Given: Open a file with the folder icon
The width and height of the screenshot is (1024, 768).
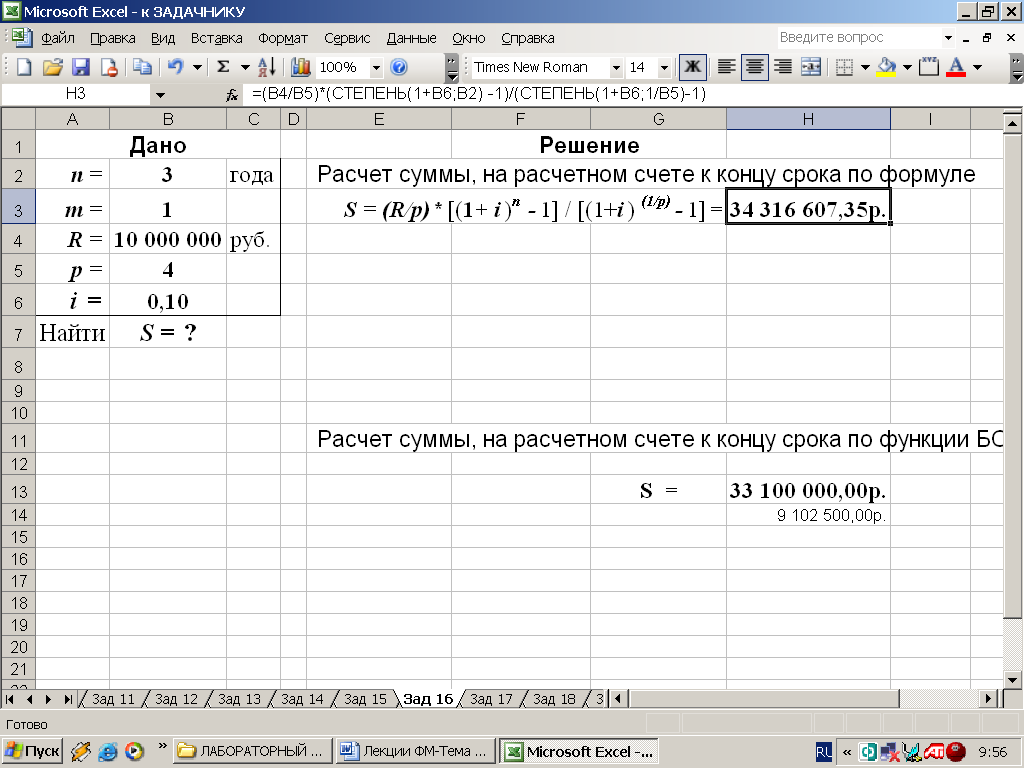Looking at the screenshot, I should click(53, 67).
